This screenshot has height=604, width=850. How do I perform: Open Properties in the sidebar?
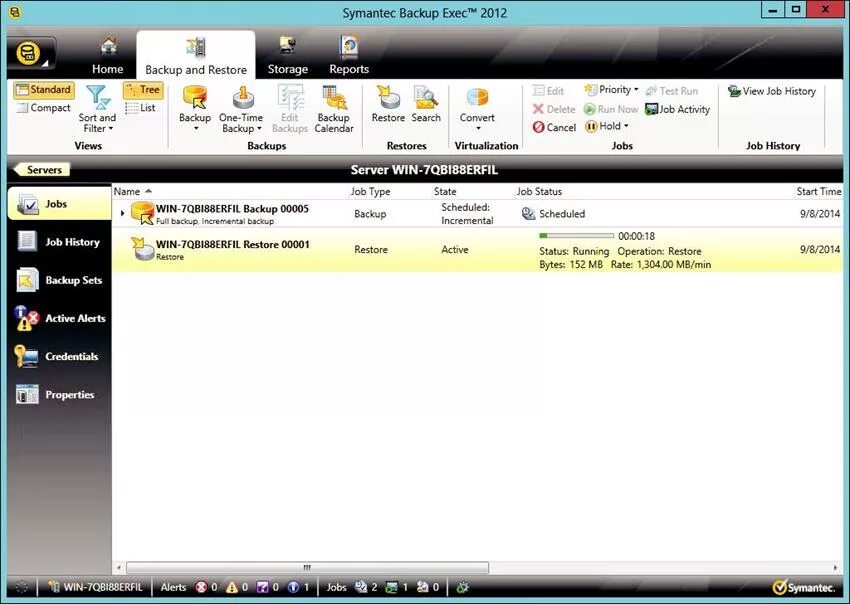(59, 395)
